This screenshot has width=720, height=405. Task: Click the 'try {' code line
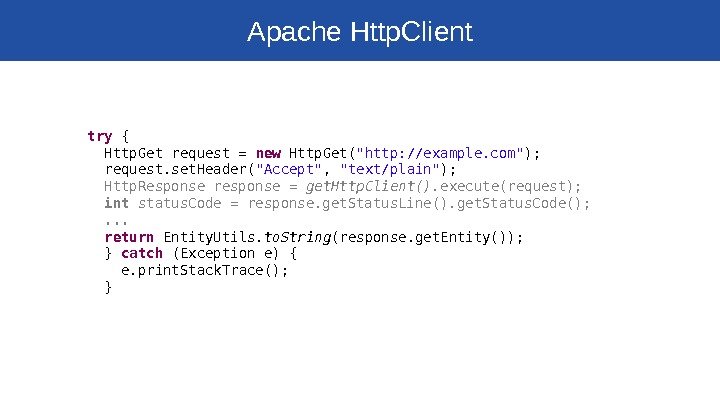[108, 136]
